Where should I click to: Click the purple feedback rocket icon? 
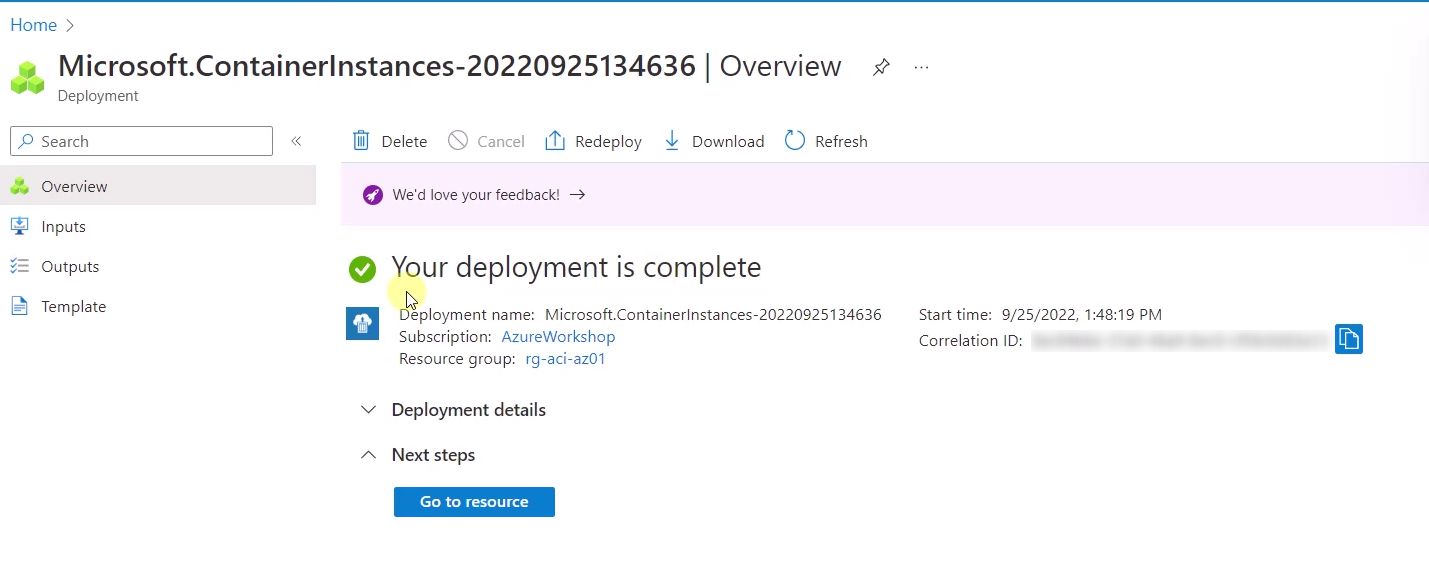click(372, 195)
